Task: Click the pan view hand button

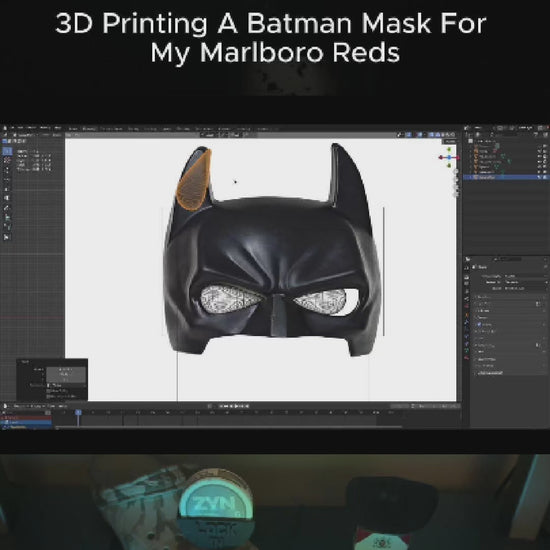Action: coord(456,179)
